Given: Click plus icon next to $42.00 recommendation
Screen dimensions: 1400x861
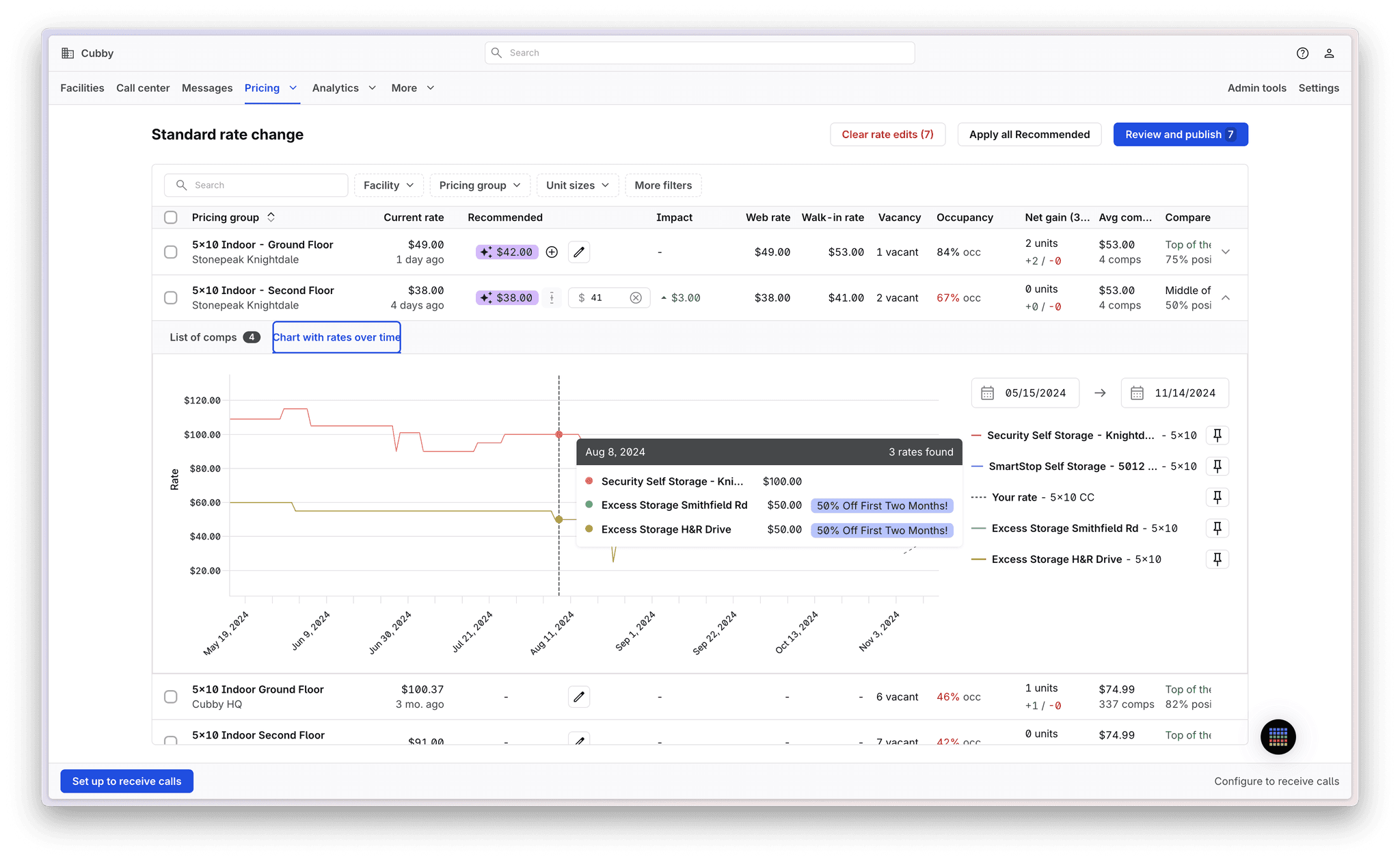Looking at the screenshot, I should tap(552, 252).
